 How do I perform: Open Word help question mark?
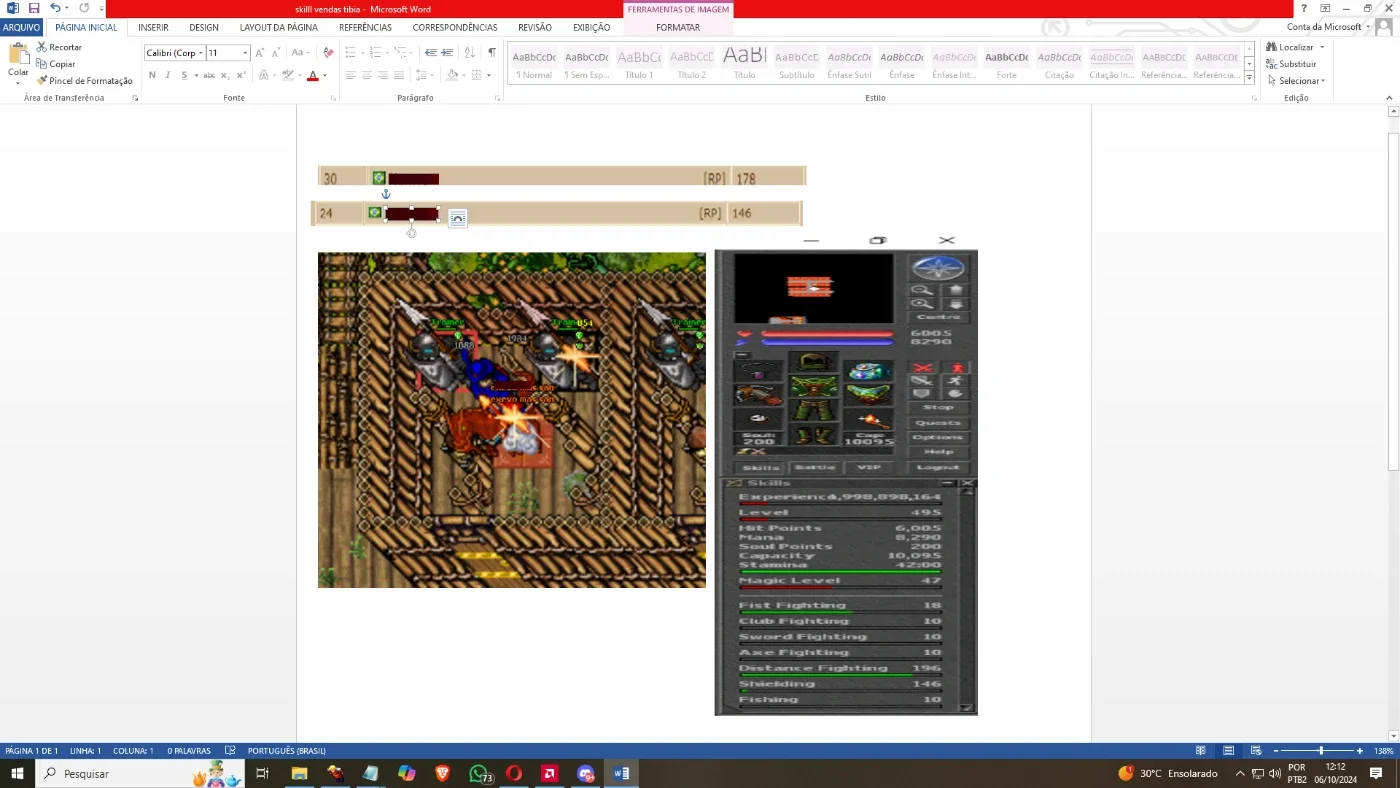pyautogui.click(x=1303, y=8)
